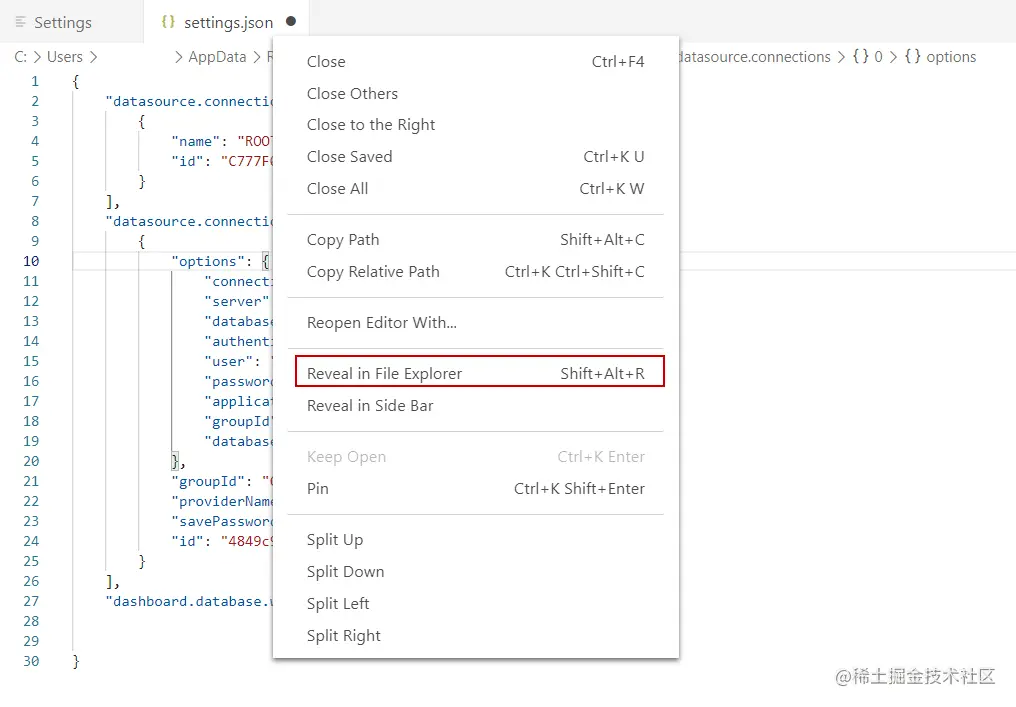Screen dimensions: 1016x707
Task: Click Close Saved in the menu
Action: [349, 156]
